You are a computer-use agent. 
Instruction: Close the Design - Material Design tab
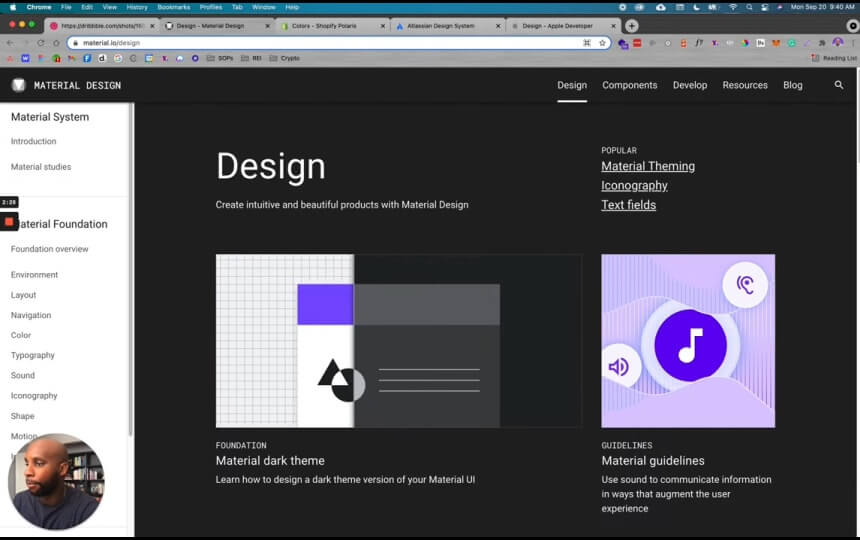tap(268, 26)
